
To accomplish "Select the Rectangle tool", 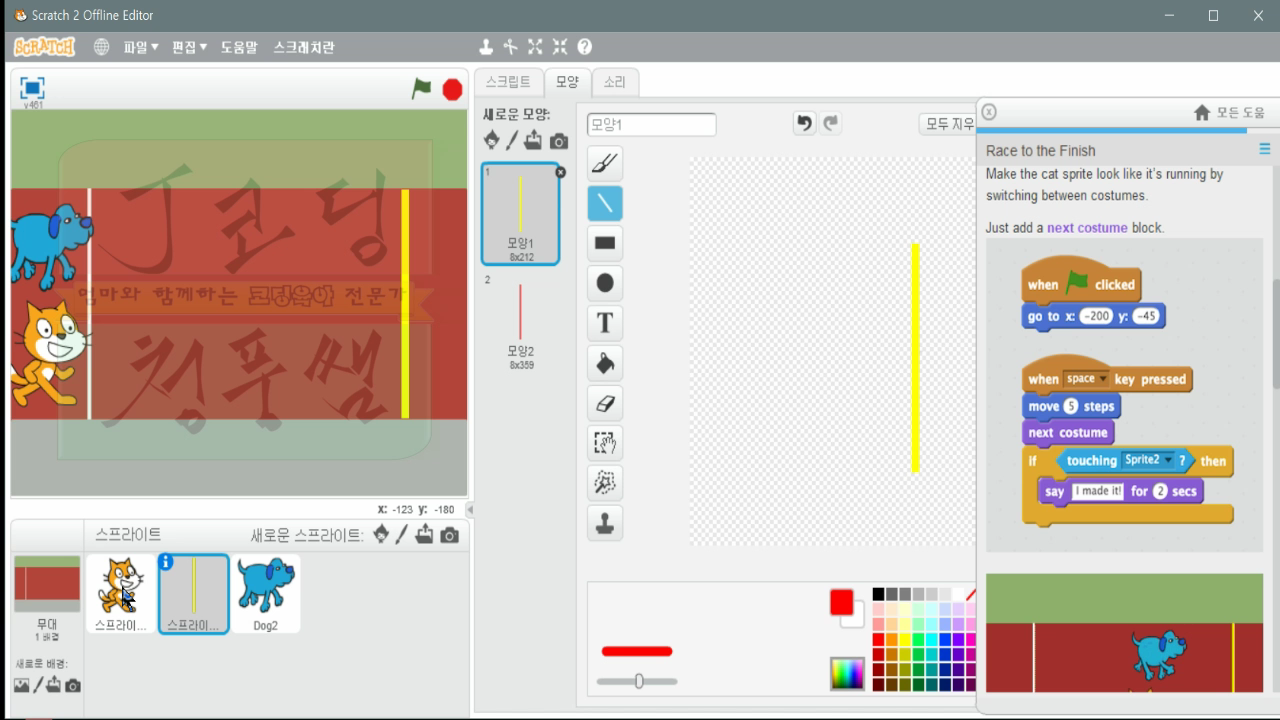I will (605, 243).
